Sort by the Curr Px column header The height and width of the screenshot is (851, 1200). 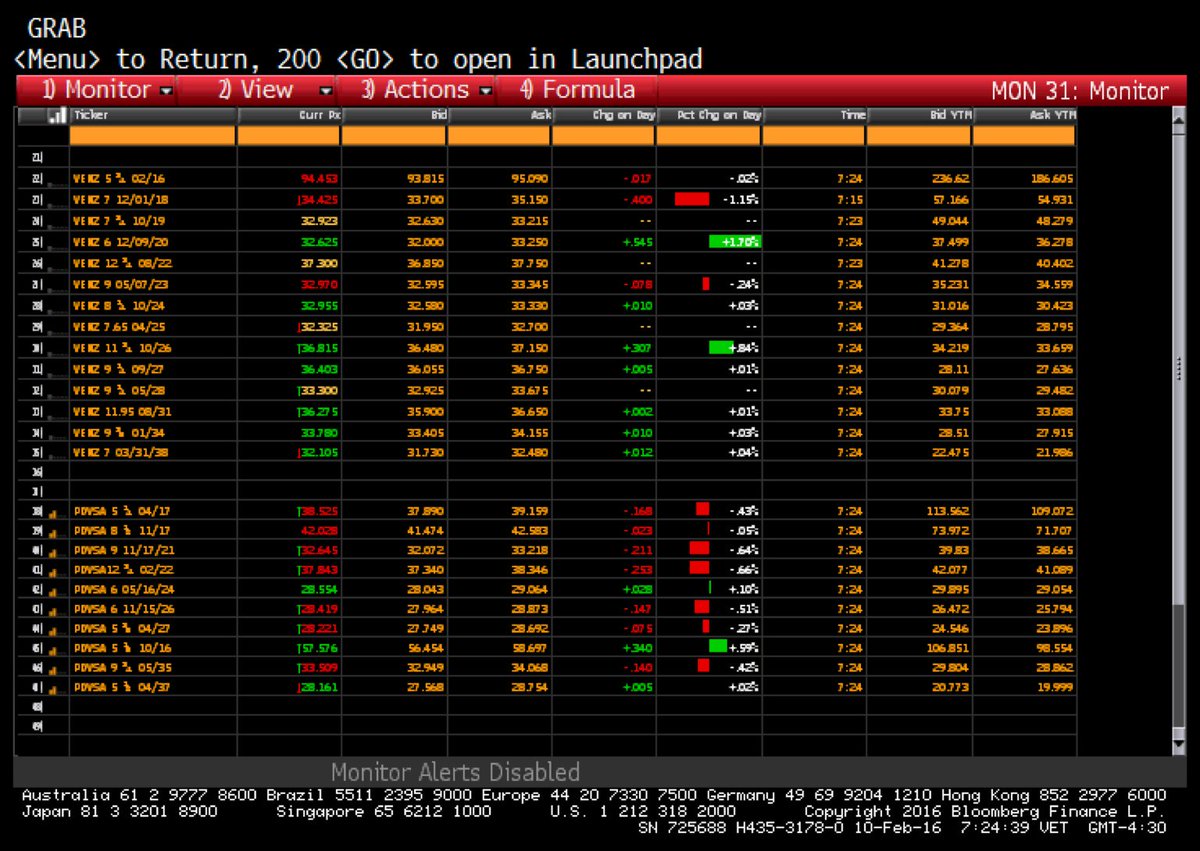[289, 116]
